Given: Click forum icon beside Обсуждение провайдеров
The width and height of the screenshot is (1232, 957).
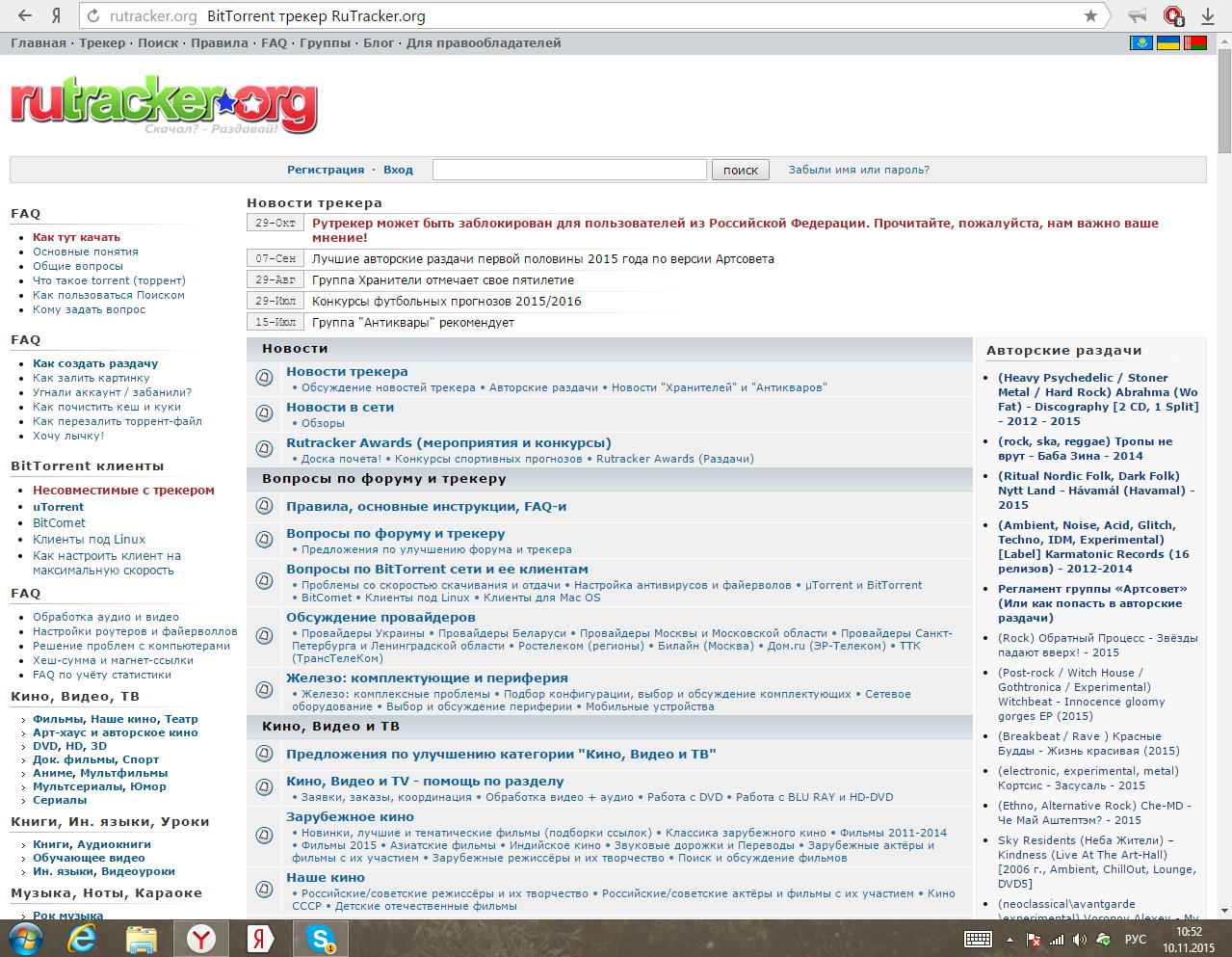Looking at the screenshot, I should click(265, 635).
